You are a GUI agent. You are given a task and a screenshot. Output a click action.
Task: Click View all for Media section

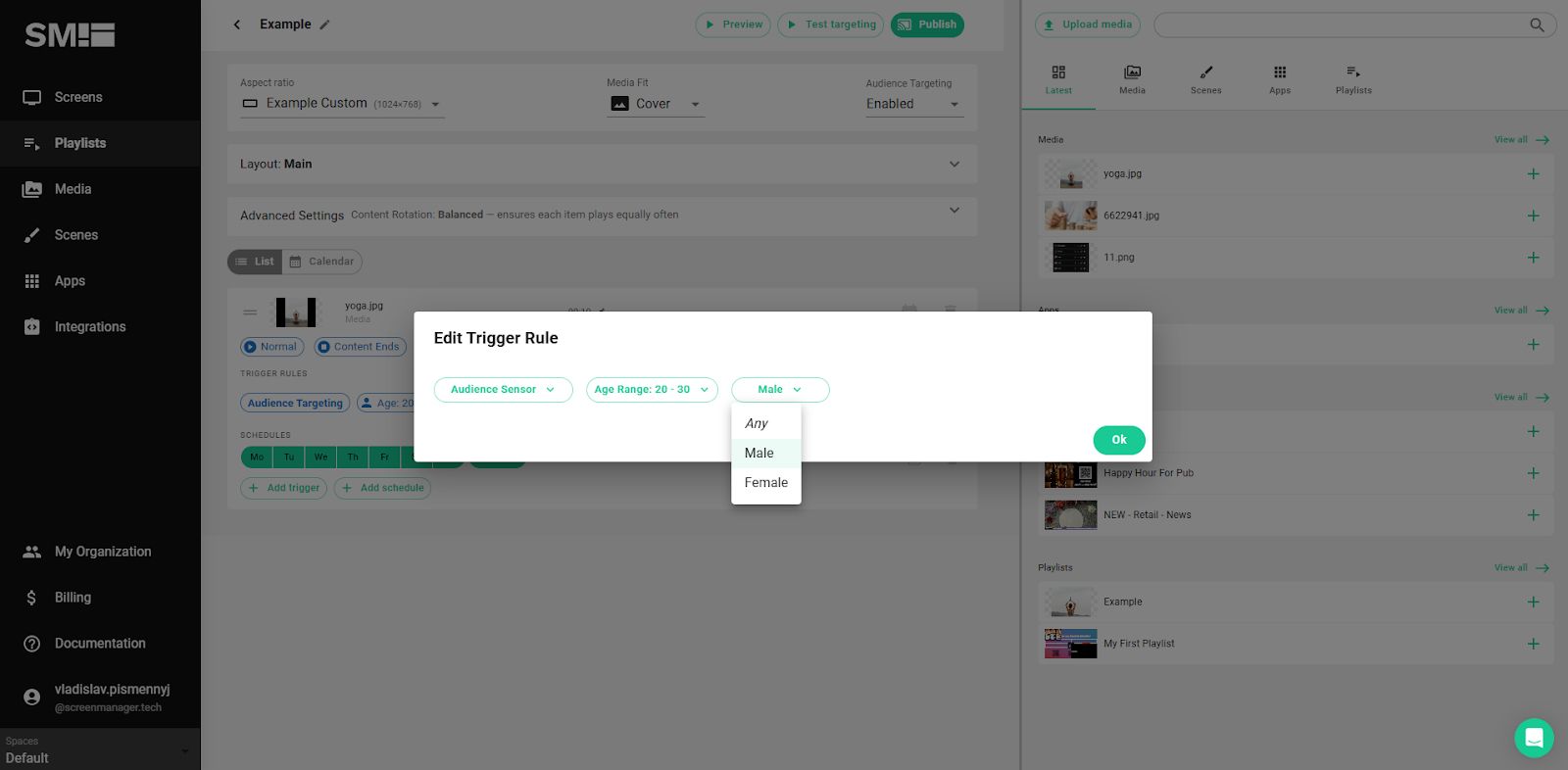[x=1521, y=140]
